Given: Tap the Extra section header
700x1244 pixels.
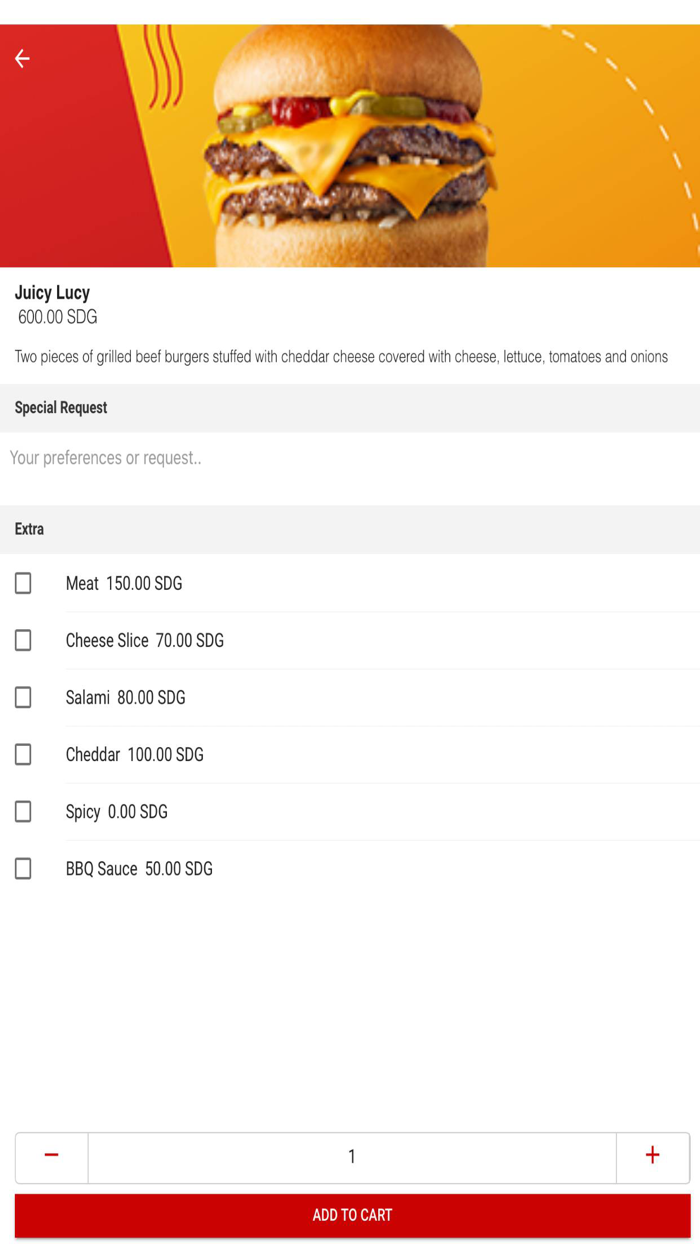Looking at the screenshot, I should click(29, 529).
